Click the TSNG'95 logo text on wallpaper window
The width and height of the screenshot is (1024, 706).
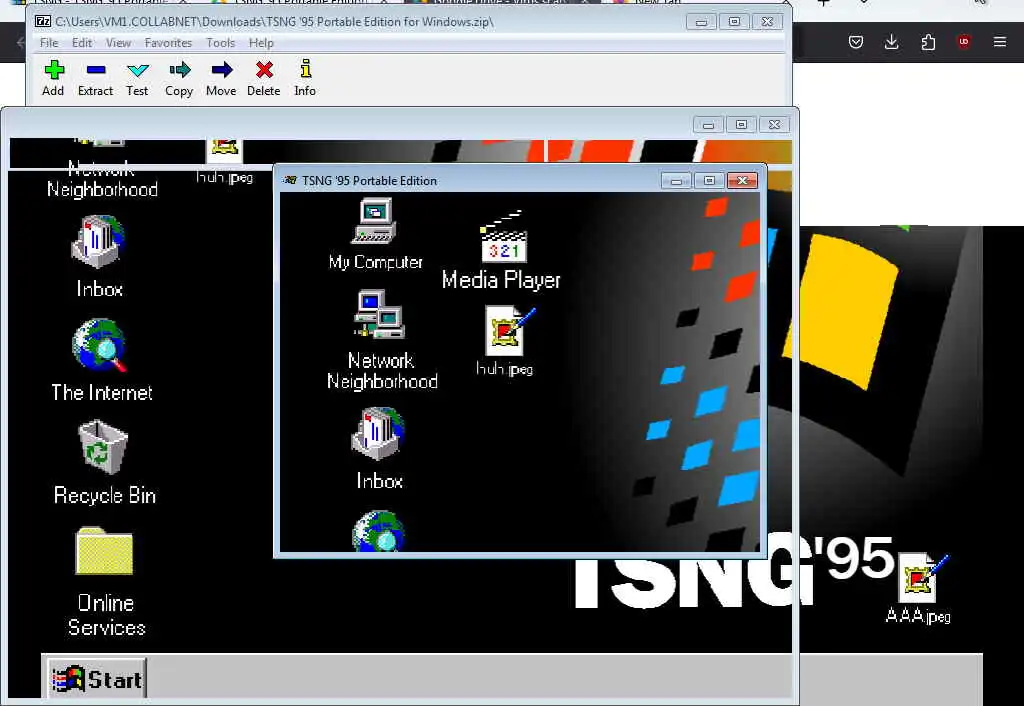click(x=733, y=571)
